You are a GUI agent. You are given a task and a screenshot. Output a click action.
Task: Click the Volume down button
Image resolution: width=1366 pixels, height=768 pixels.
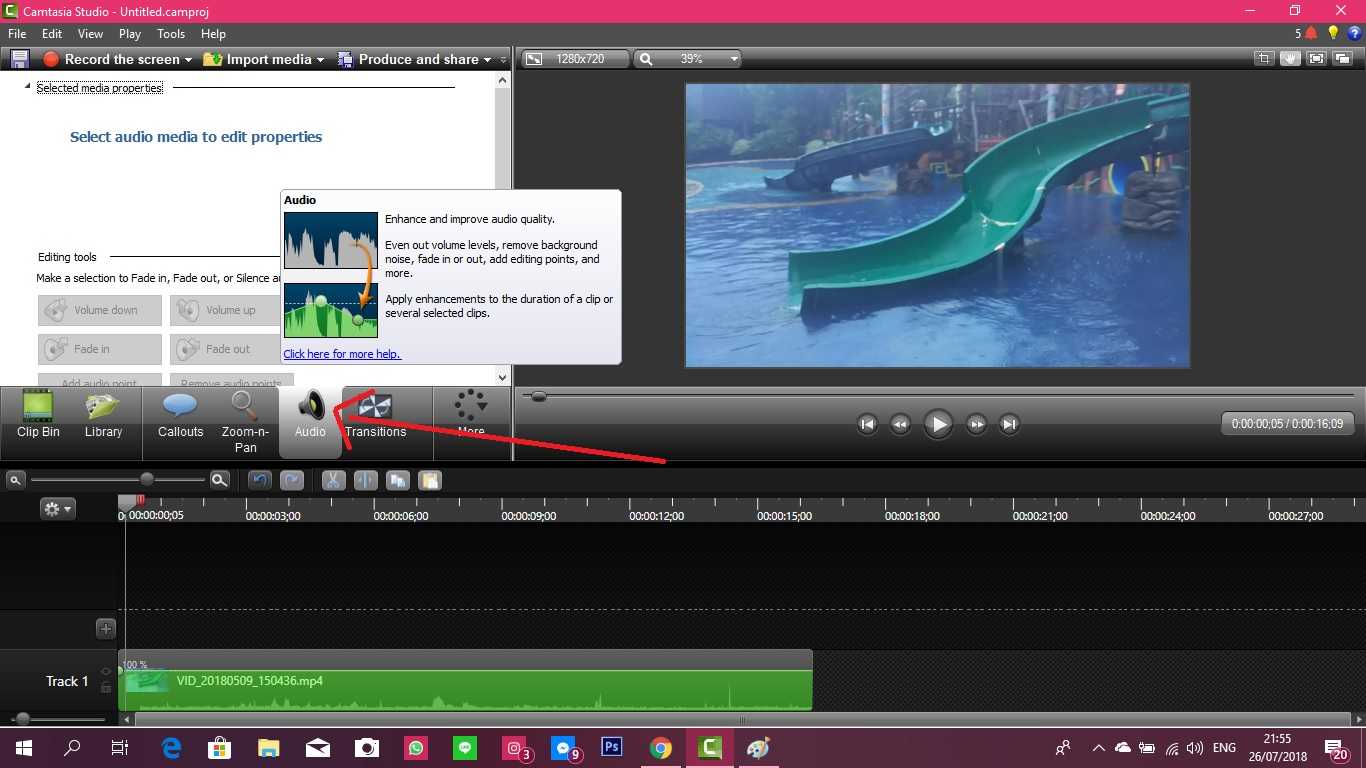tap(100, 310)
